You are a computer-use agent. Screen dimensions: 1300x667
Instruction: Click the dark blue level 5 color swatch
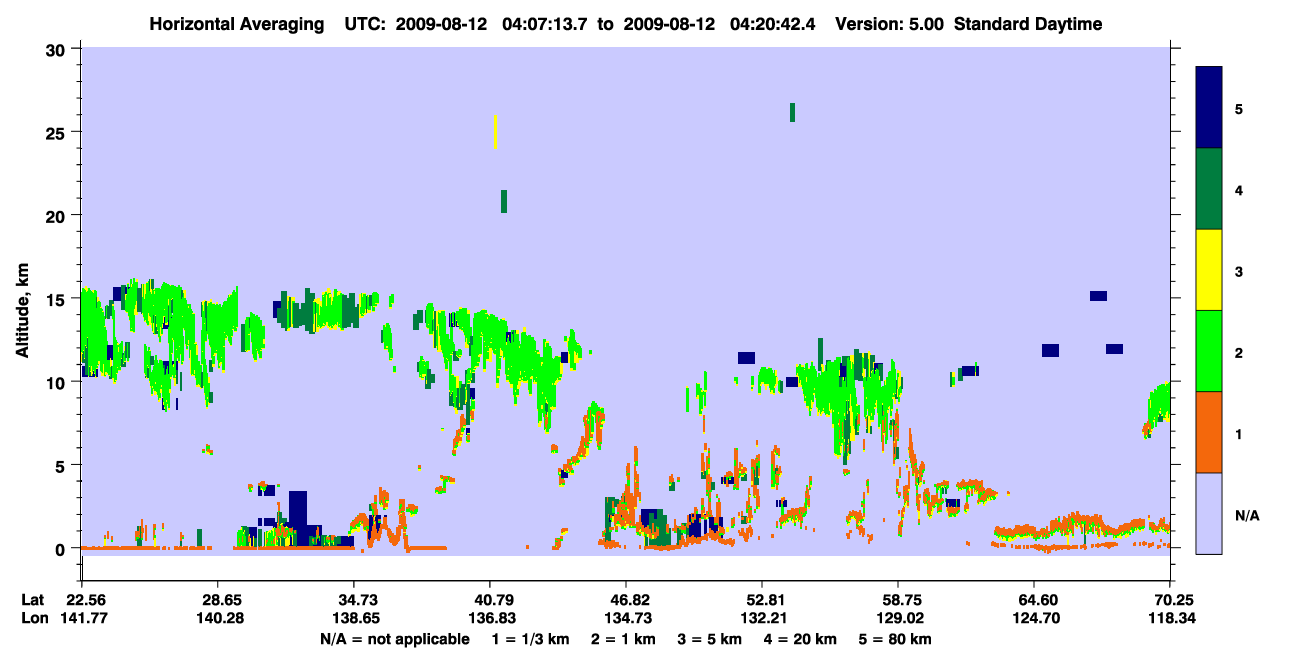1209,108
